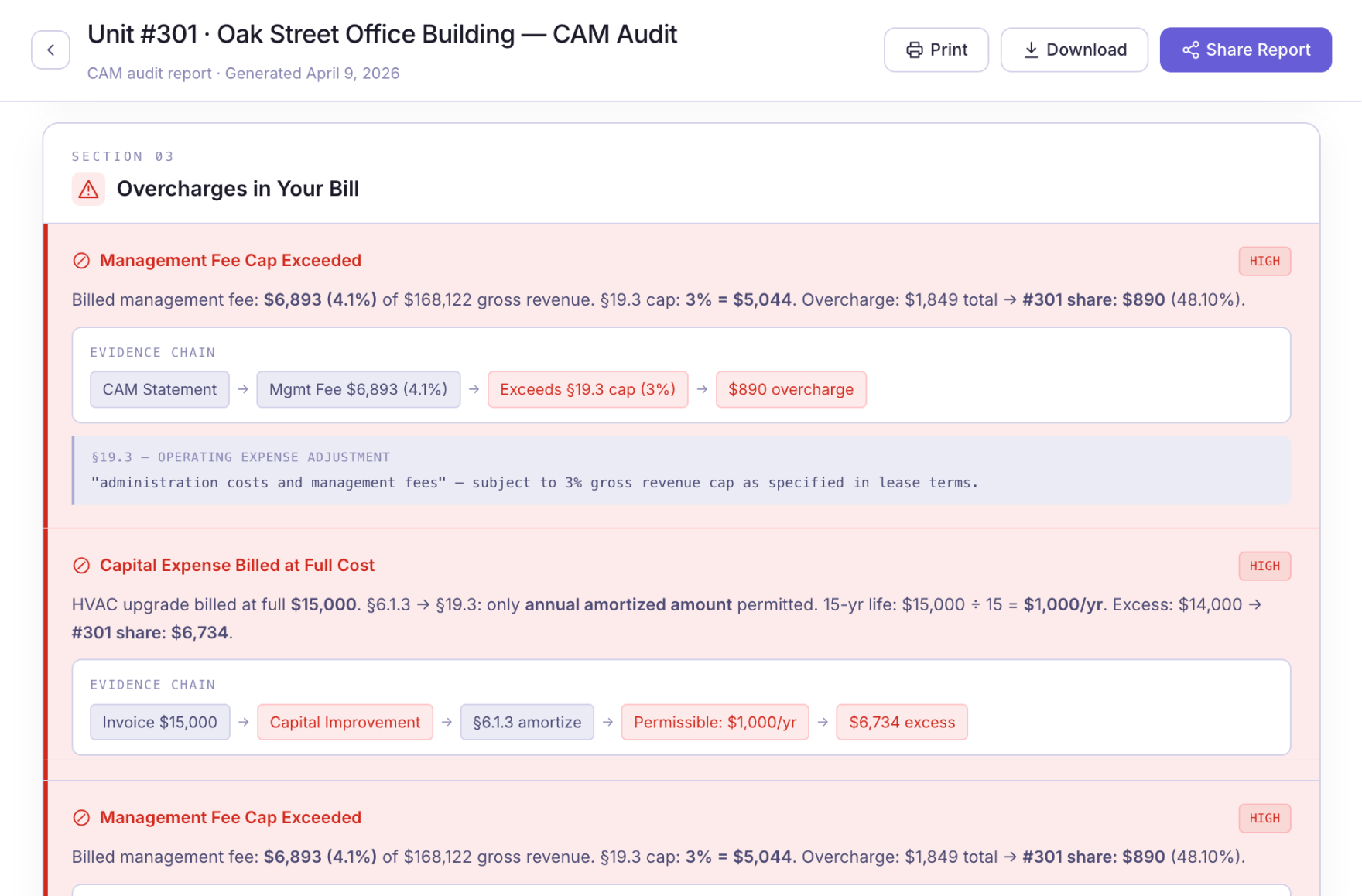Click the share nodes icon
This screenshot has height=896, width=1362.
point(1190,50)
